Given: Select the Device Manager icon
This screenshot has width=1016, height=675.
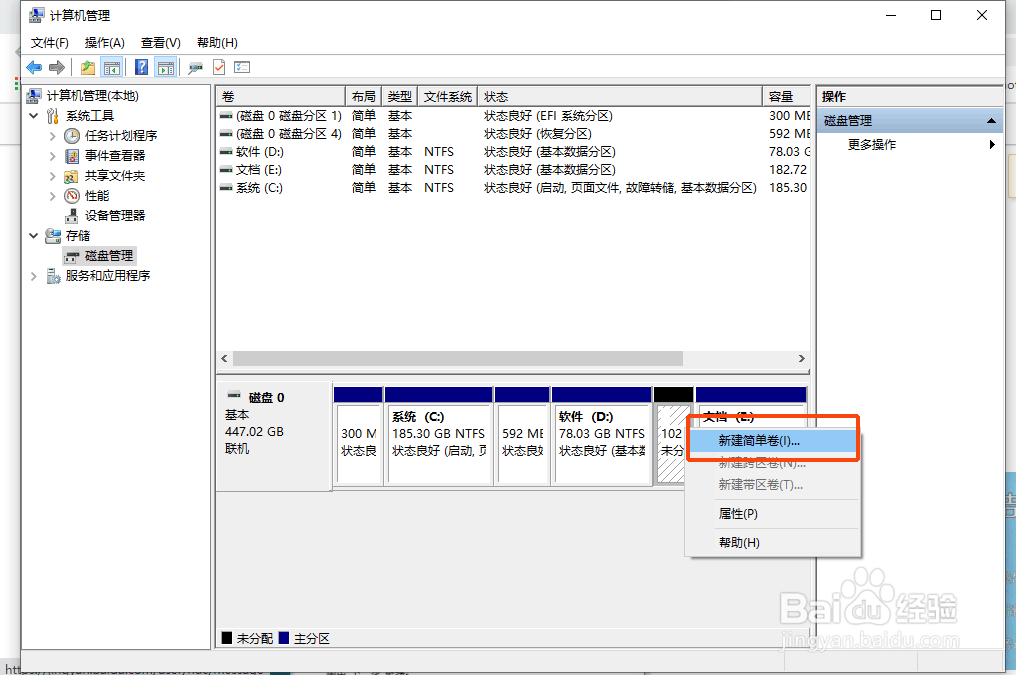Looking at the screenshot, I should tap(72, 216).
